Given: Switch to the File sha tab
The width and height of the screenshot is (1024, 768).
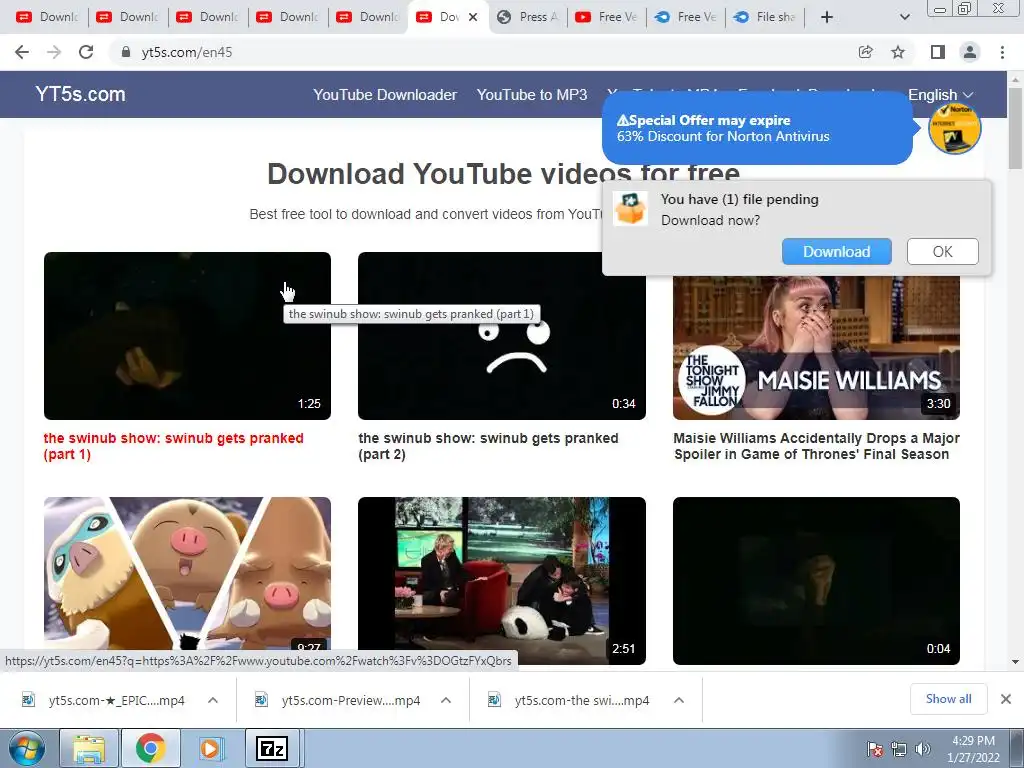Looking at the screenshot, I should pyautogui.click(x=766, y=17).
